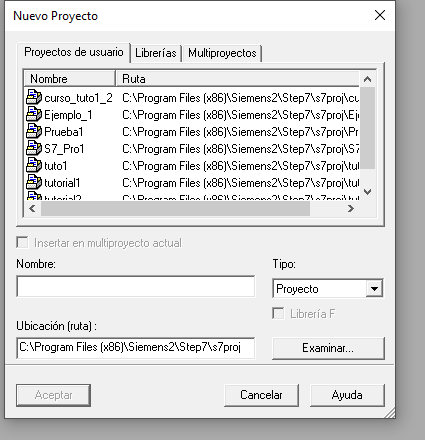Click the list scroll-down arrow
425x440 pixels.
tap(367, 192)
